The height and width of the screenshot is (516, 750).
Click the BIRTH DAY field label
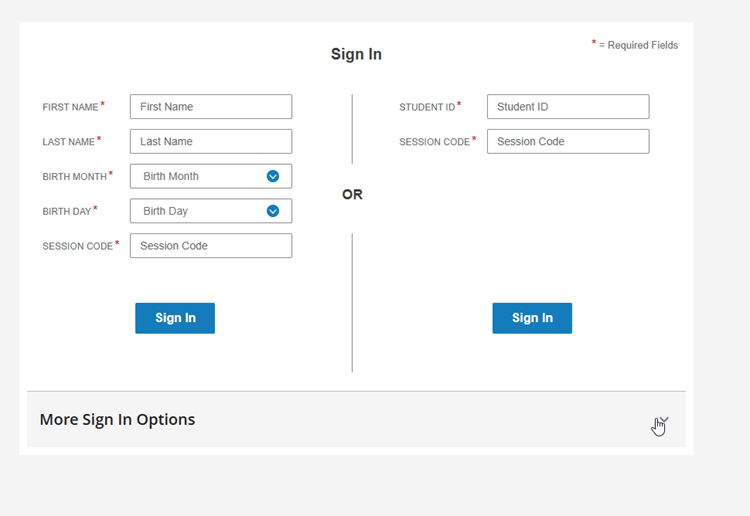tap(67, 212)
